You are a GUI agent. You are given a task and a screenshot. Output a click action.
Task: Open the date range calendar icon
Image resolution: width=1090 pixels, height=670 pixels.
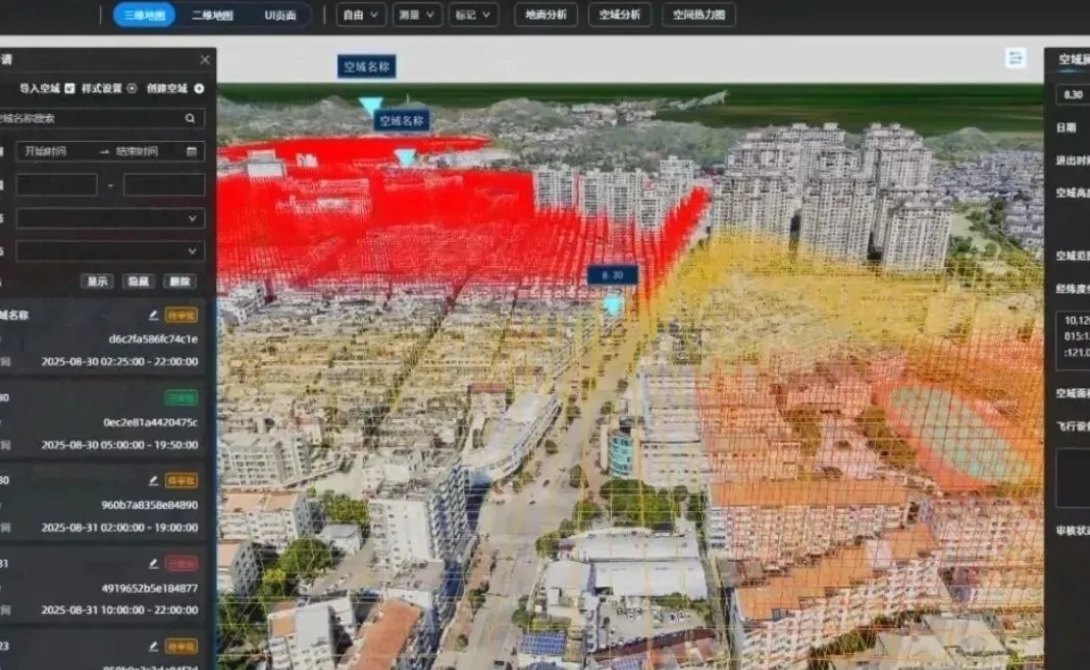191,151
